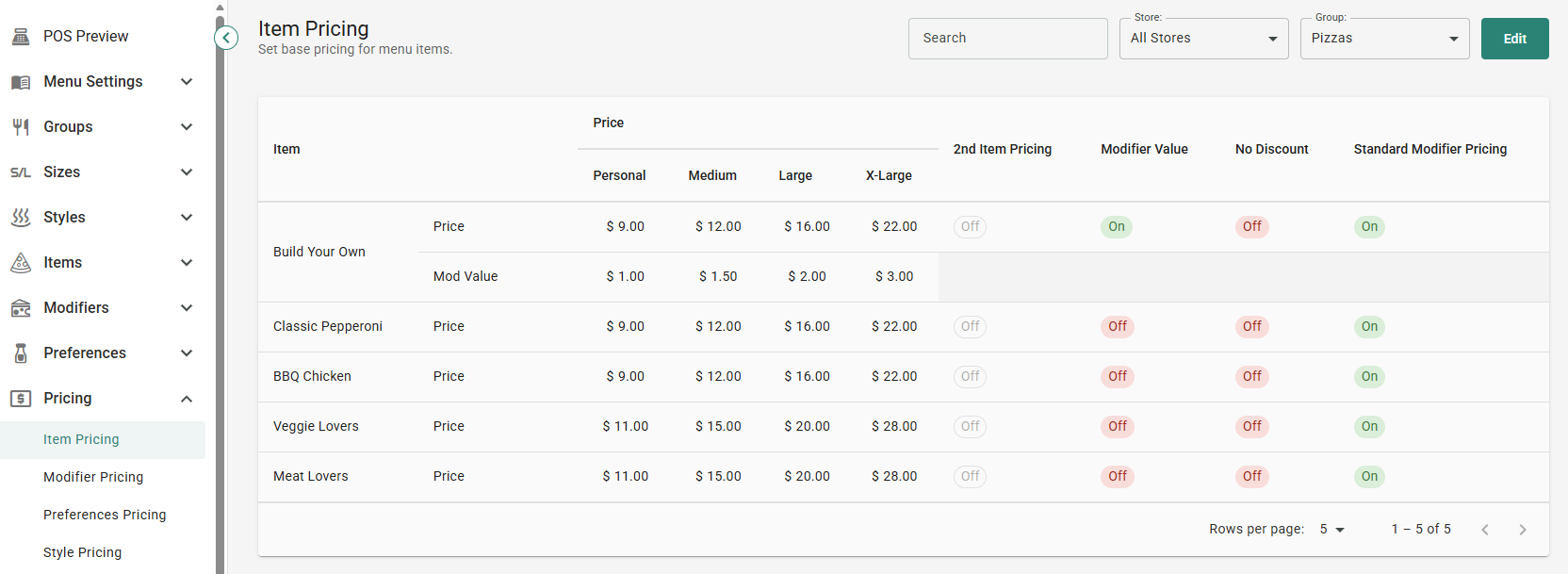Click BBQ Chicken item name
Viewport: 1568px width, 574px height.
point(312,376)
